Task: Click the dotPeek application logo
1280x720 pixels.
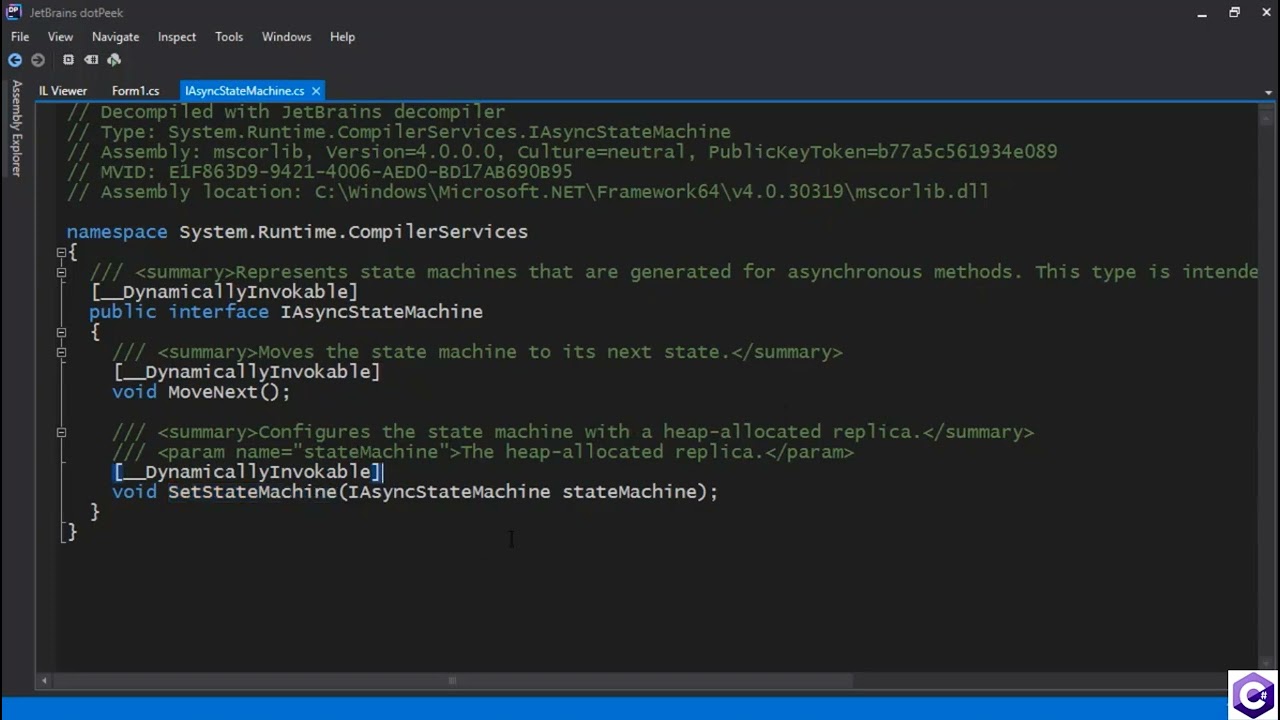Action: 14,12
